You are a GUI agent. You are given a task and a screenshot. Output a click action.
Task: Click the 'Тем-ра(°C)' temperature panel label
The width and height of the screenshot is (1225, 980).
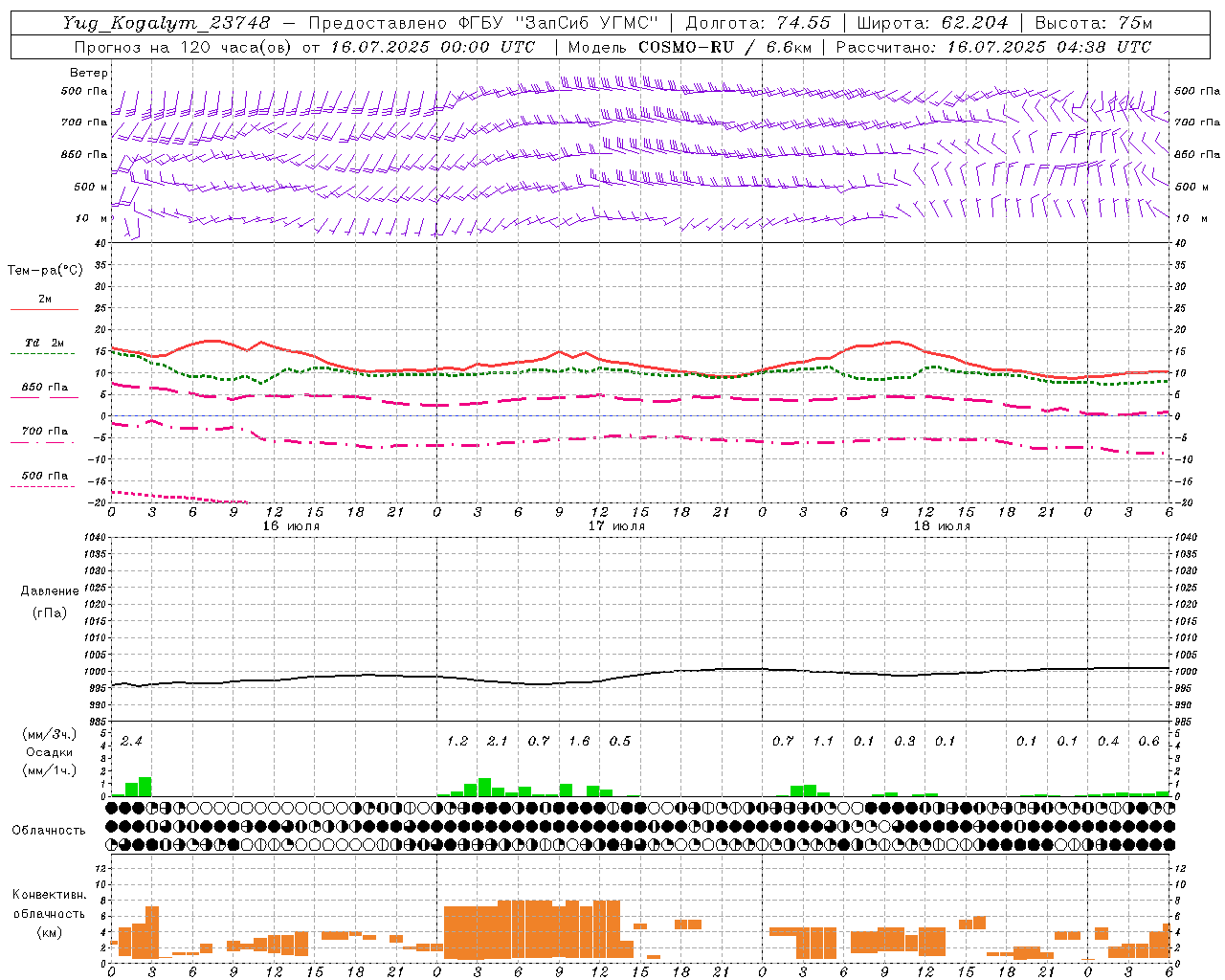[x=45, y=271]
